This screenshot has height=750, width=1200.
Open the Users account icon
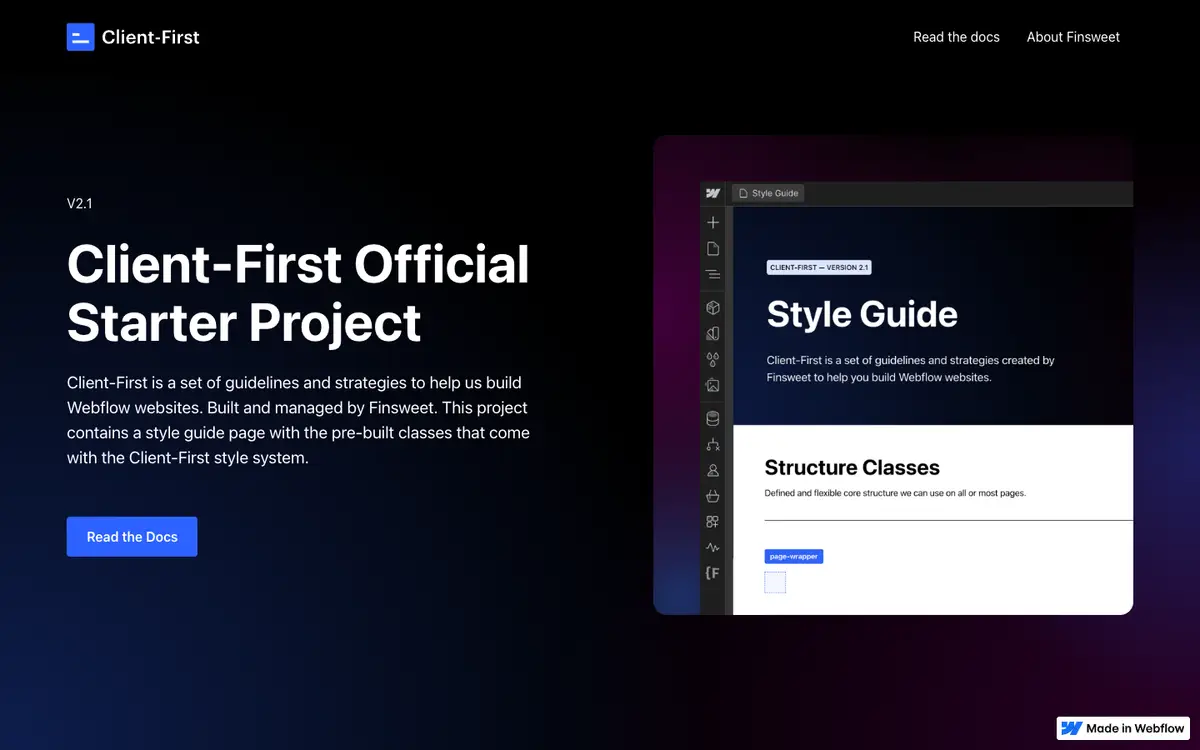click(x=713, y=470)
